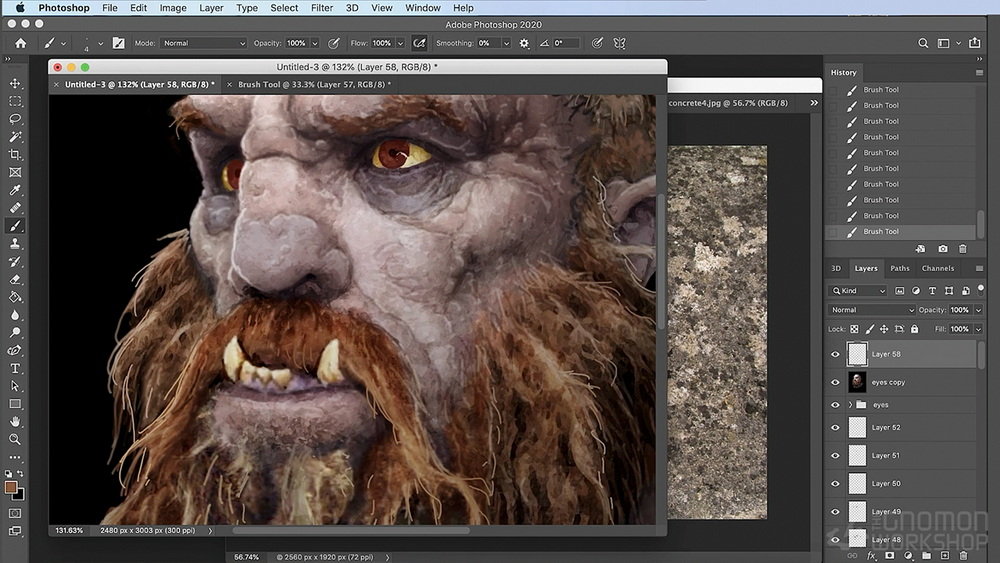1000x563 pixels.
Task: Toggle pressure for opacity
Action: pyautogui.click(x=334, y=43)
